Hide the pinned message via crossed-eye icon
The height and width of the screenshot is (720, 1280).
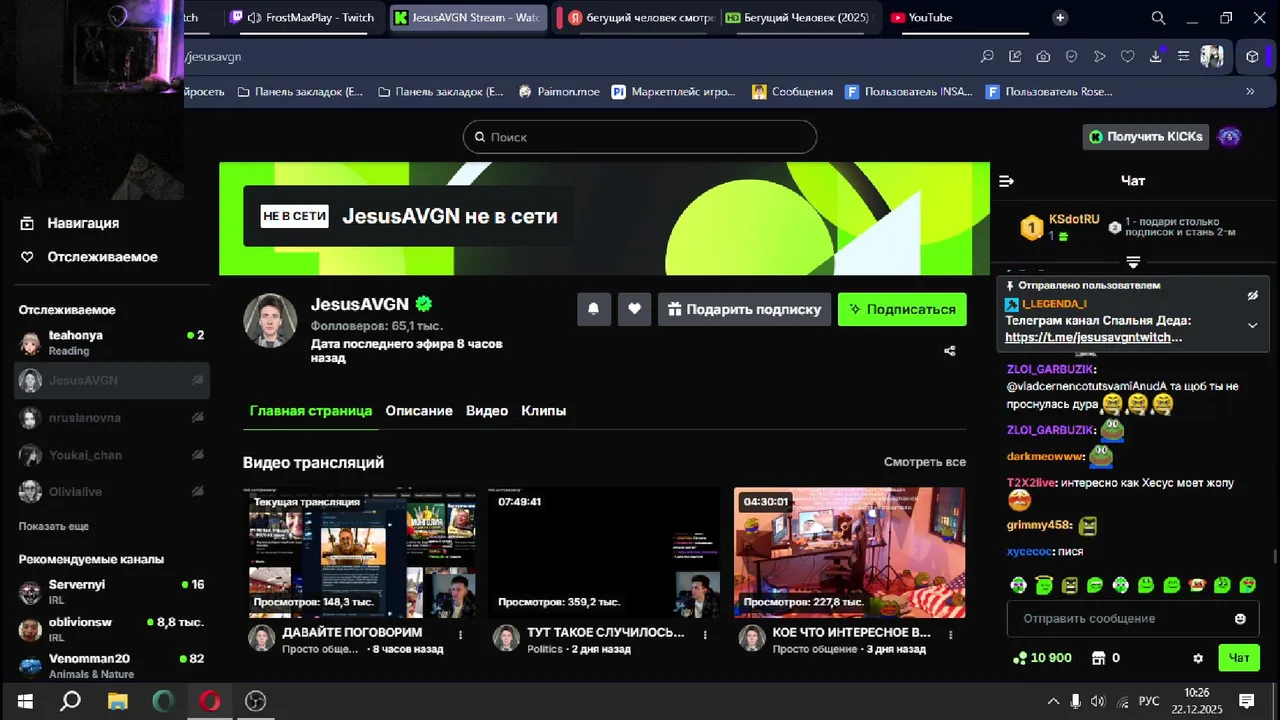(1252, 296)
